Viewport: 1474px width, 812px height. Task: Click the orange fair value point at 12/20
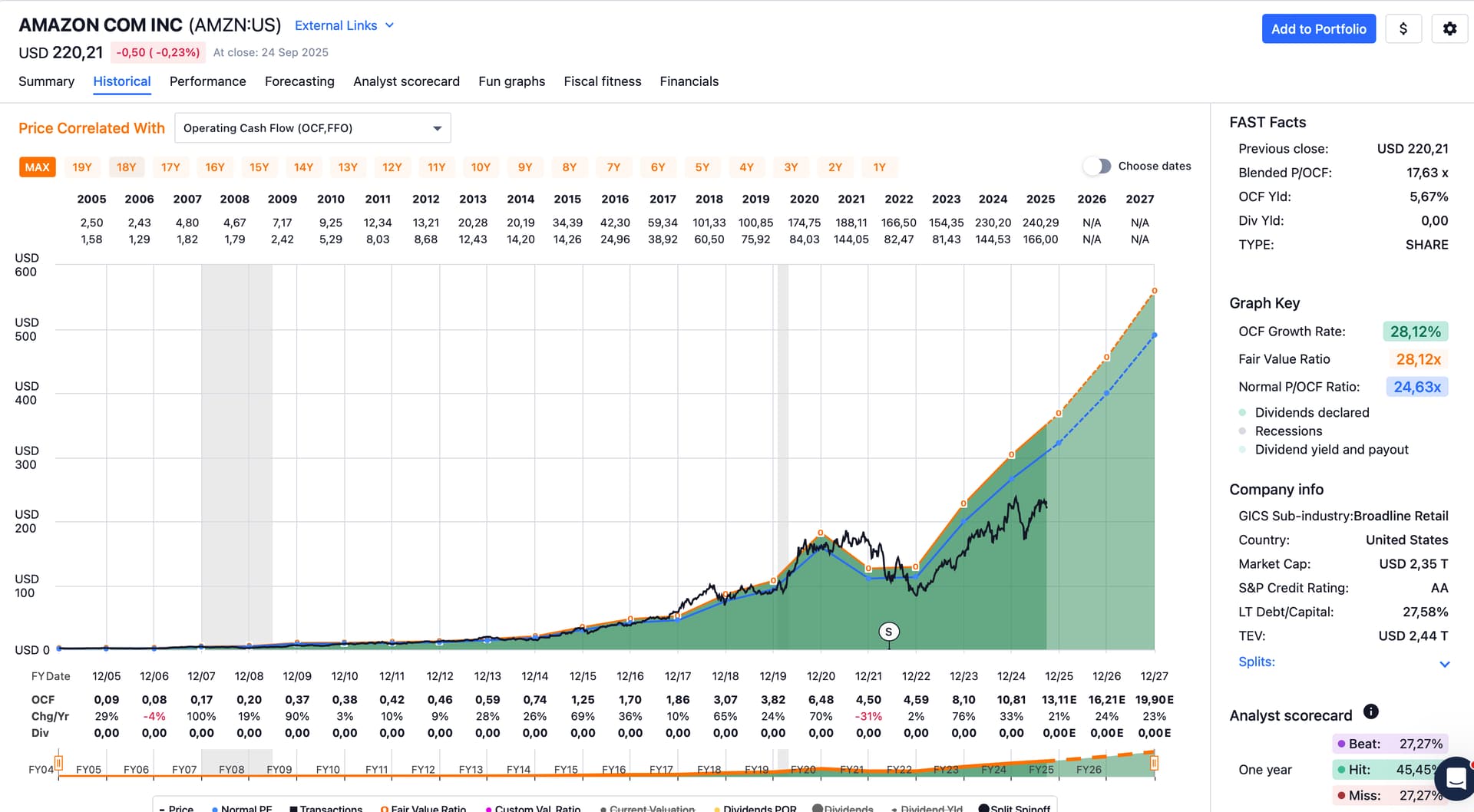[821, 533]
